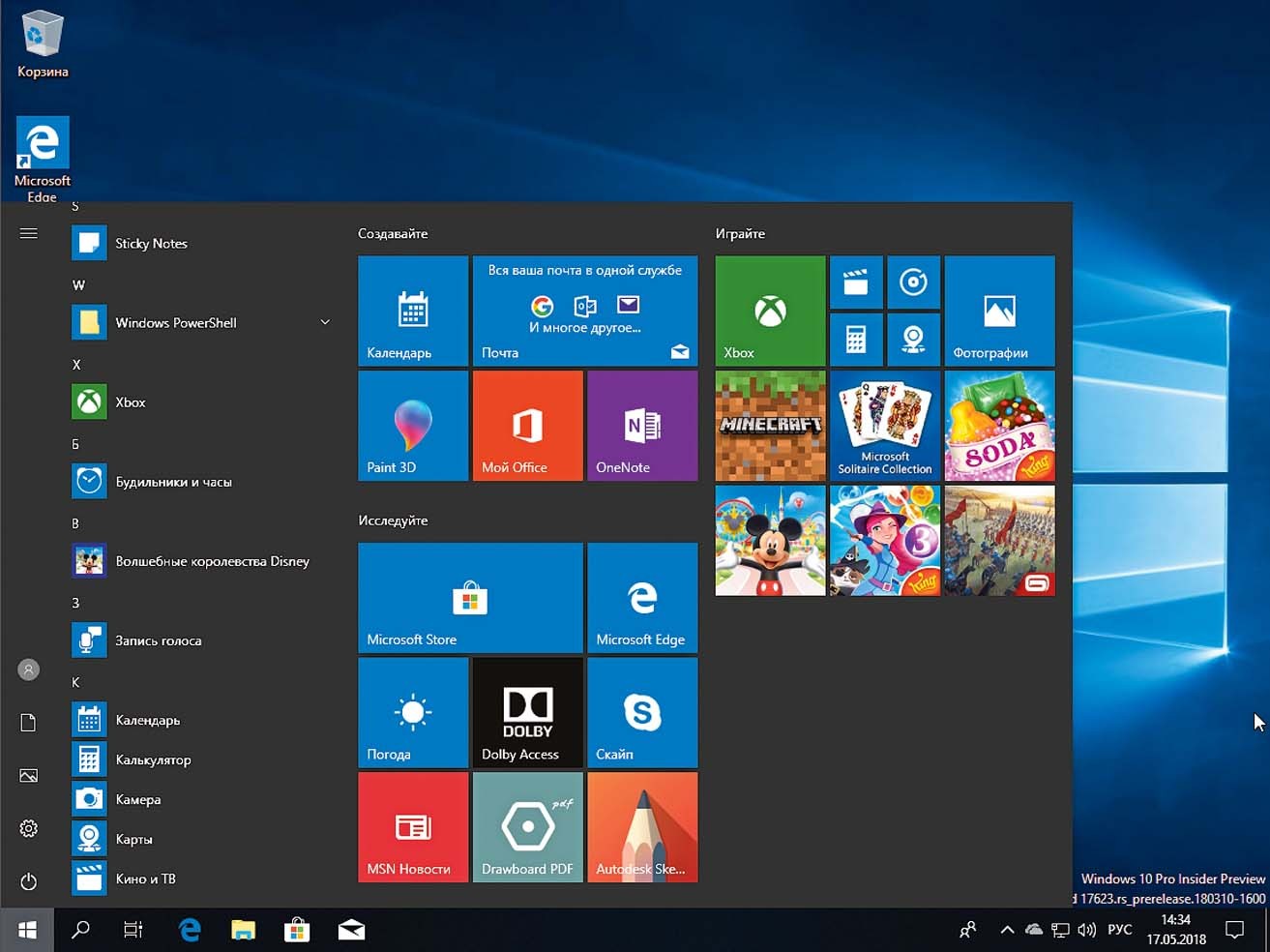Open Settings gear in Start sidebar
The height and width of the screenshot is (952, 1270).
pos(29,829)
